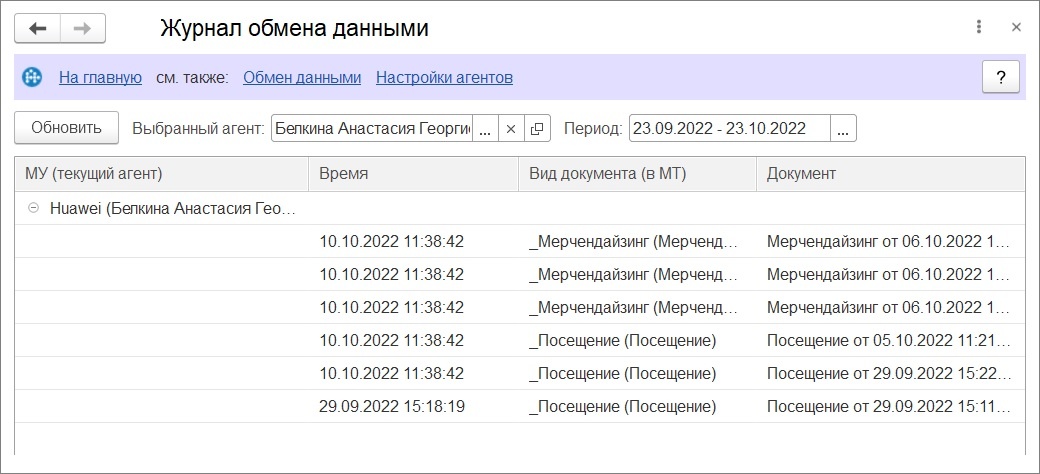Go back with the left arrow button
Screen dimensions: 1040x474
click(x=38, y=29)
